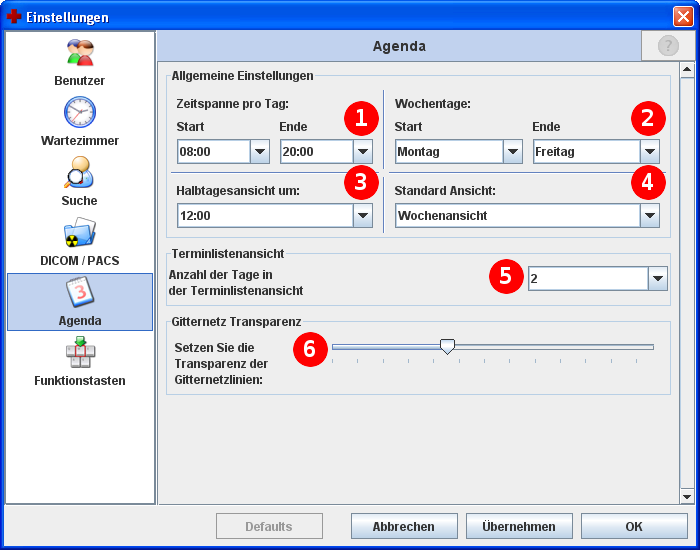Expand the Halbtagesansicht time dropdown
700x550 pixels.
(x=363, y=215)
